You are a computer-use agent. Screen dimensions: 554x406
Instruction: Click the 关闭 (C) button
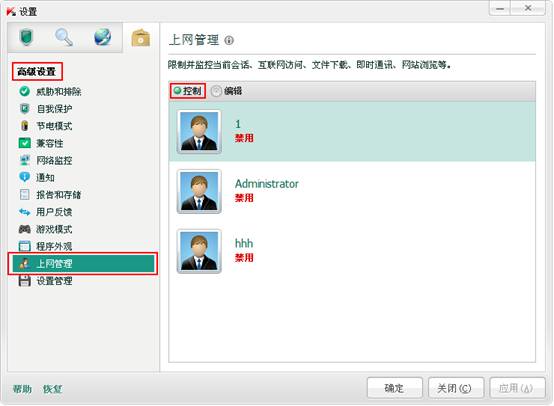456,388
